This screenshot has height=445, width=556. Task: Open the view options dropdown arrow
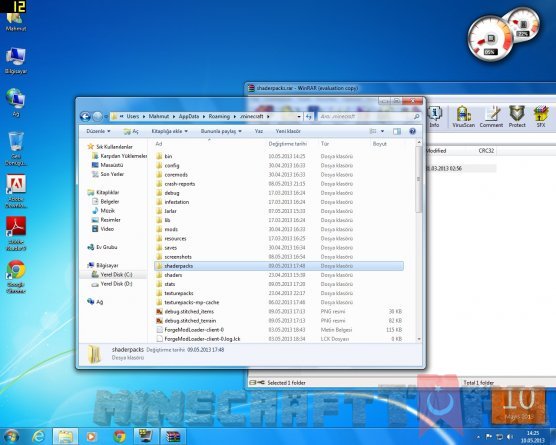coord(382,131)
